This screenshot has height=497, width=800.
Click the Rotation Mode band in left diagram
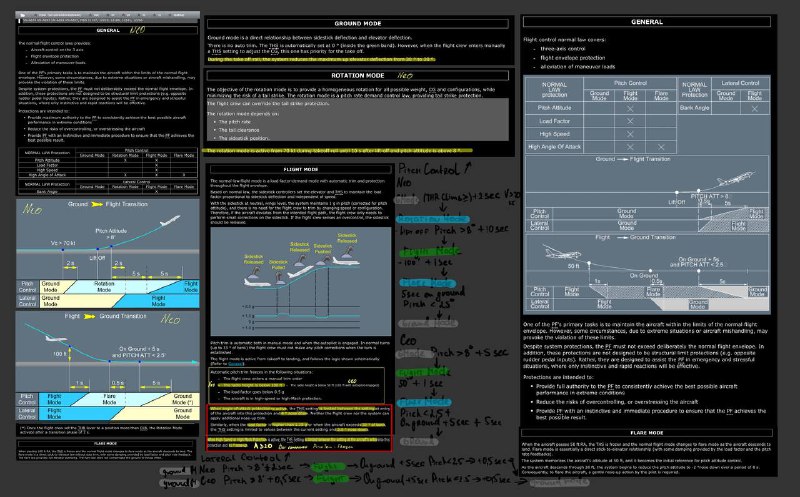[x=104, y=286]
